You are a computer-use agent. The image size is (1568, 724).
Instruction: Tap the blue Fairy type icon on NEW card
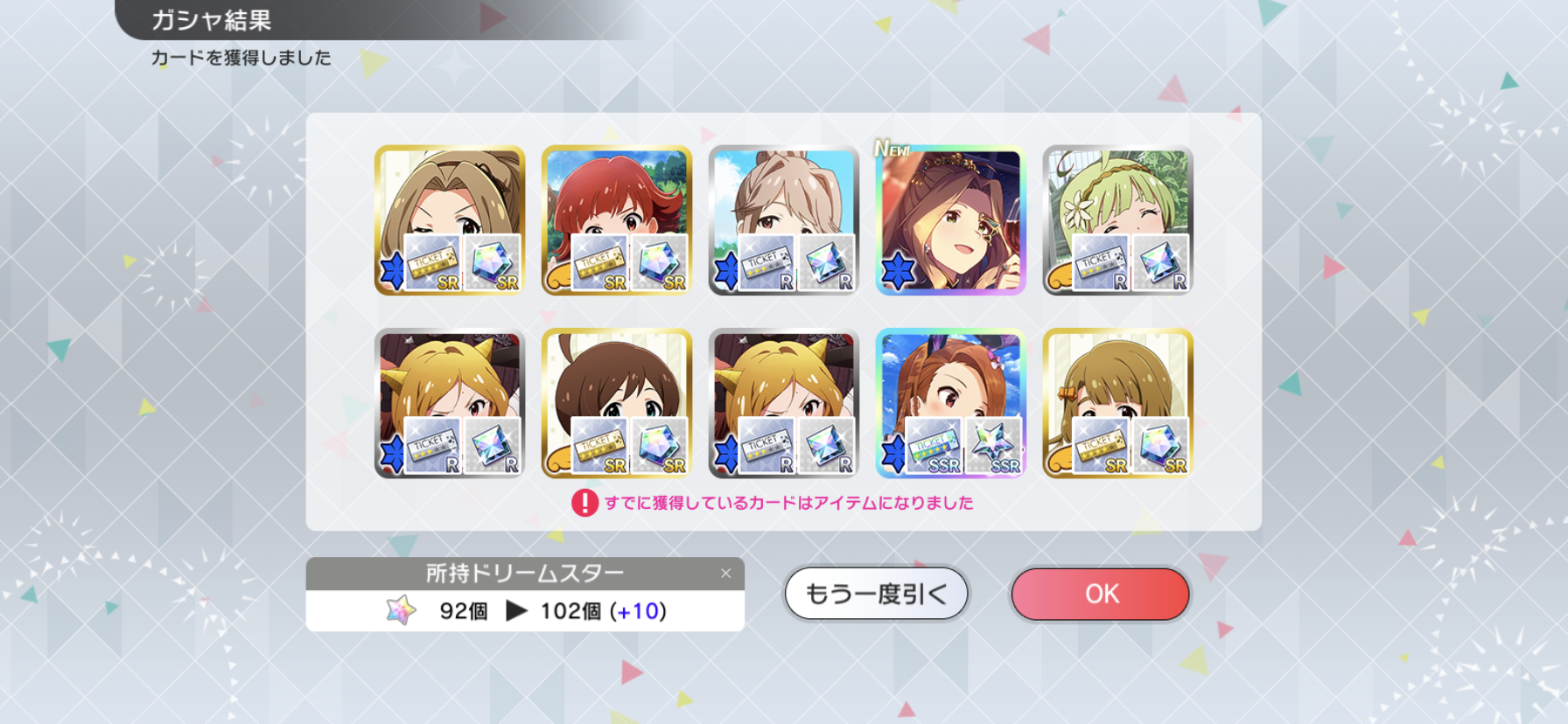pyautogui.click(x=897, y=272)
